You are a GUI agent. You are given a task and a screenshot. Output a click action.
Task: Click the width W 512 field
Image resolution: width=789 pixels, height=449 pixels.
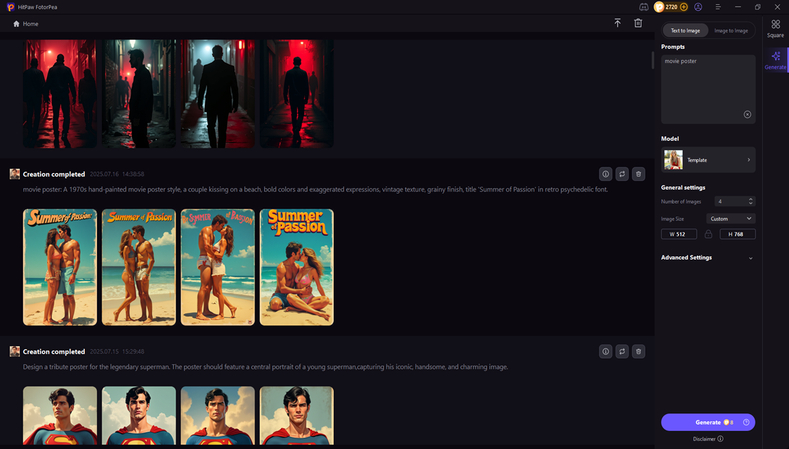[679, 234]
